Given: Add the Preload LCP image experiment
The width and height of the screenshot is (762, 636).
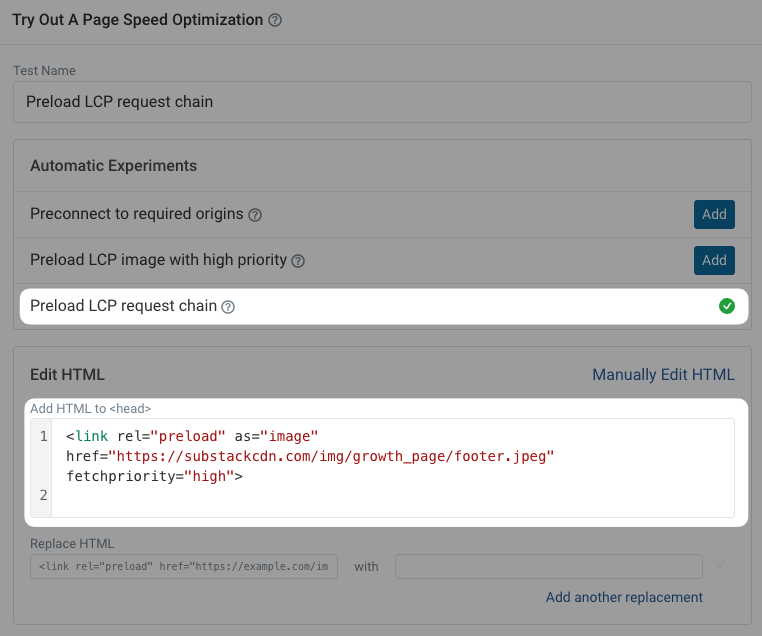Looking at the screenshot, I should [x=714, y=260].
